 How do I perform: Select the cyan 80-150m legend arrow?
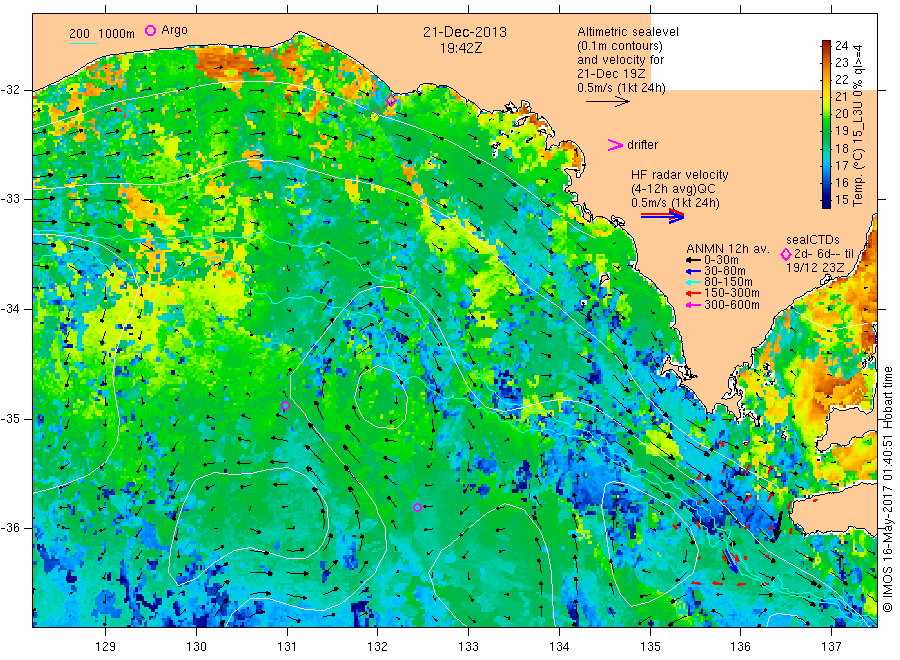coord(694,282)
